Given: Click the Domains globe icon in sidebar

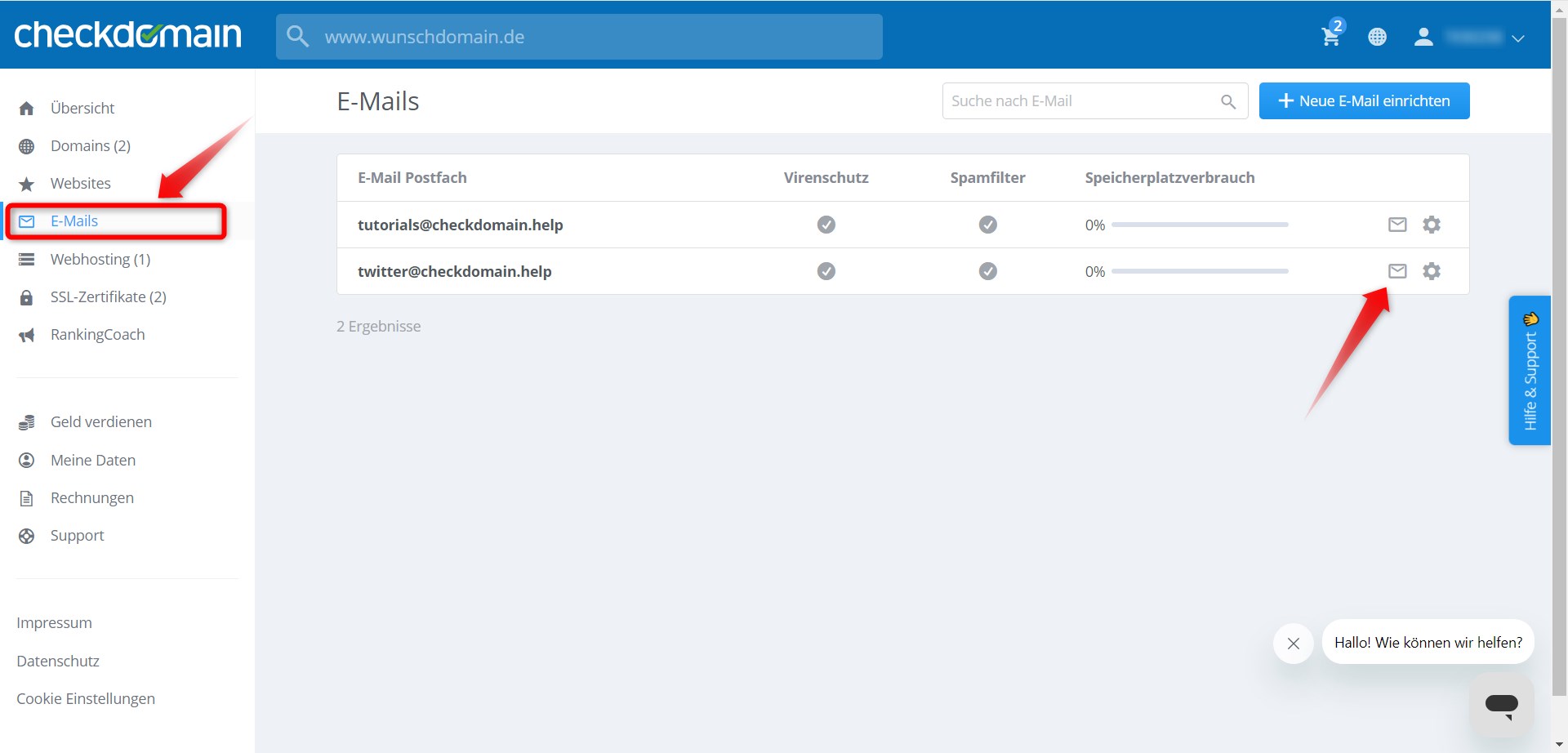Looking at the screenshot, I should tap(26, 146).
